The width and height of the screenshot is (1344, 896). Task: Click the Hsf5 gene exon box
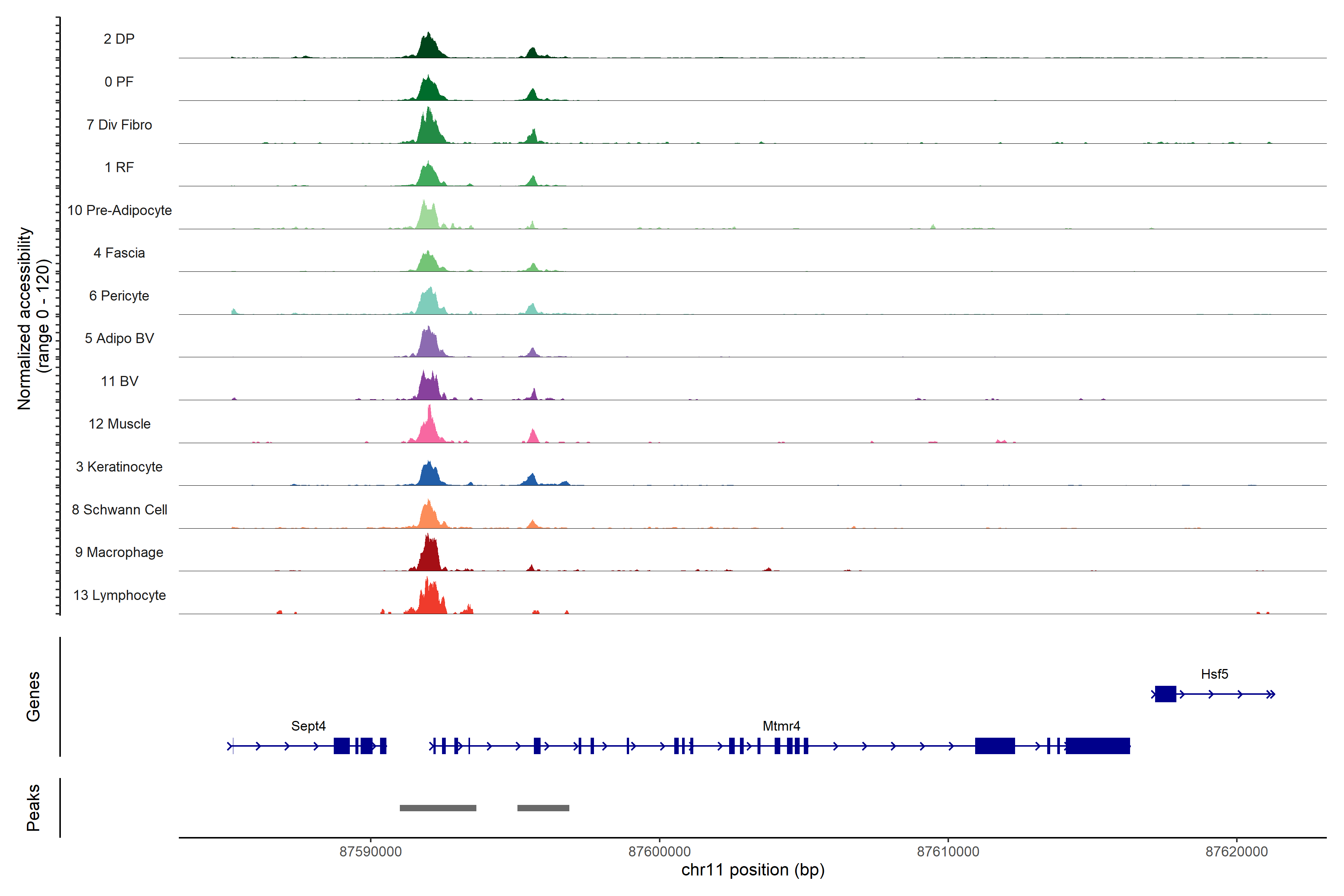(1165, 694)
